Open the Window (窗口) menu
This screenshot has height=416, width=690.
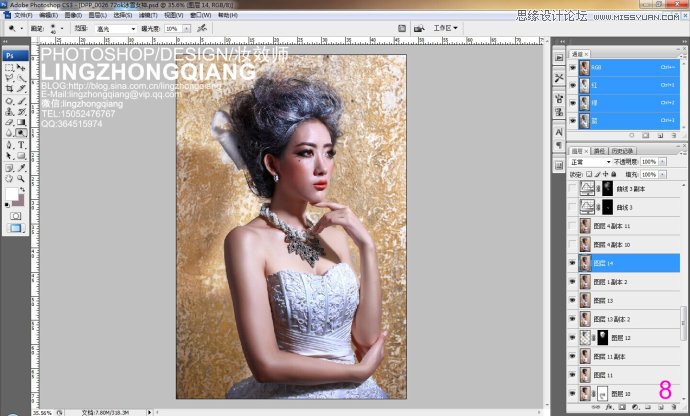coord(201,15)
